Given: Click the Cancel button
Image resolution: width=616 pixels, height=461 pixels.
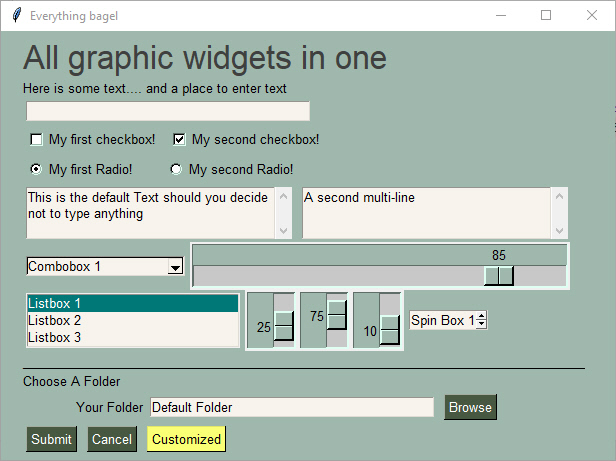Looking at the screenshot, I should point(112,439).
